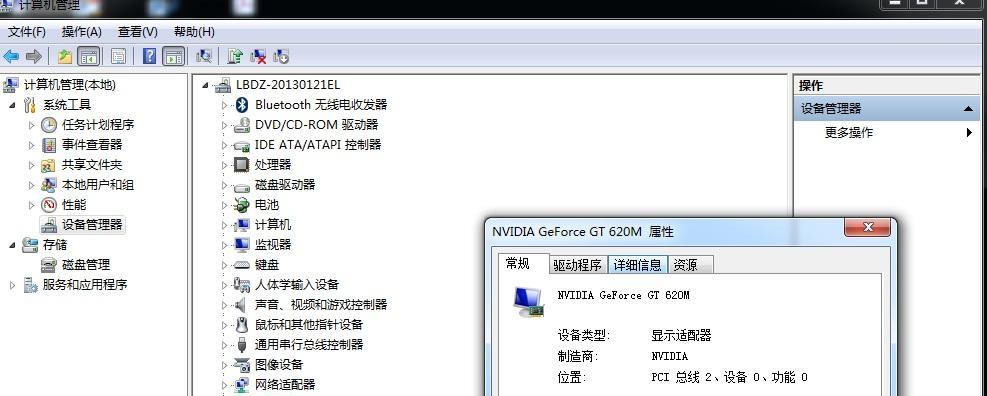The width and height of the screenshot is (987, 396).
Task: Click the PCI 总线 2 location text
Action: 730,377
